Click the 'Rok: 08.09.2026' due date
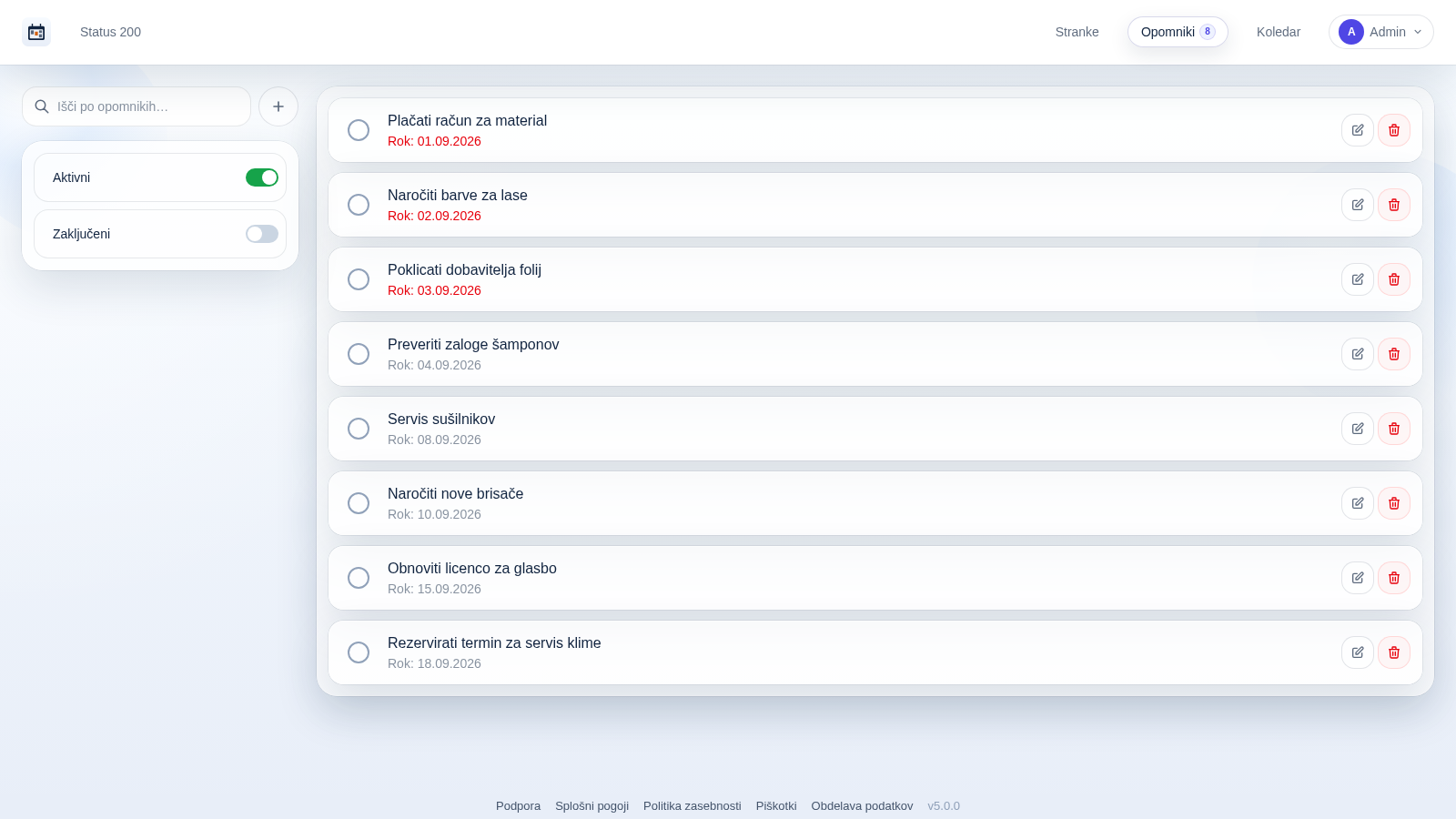The height and width of the screenshot is (819, 1456). tap(434, 440)
